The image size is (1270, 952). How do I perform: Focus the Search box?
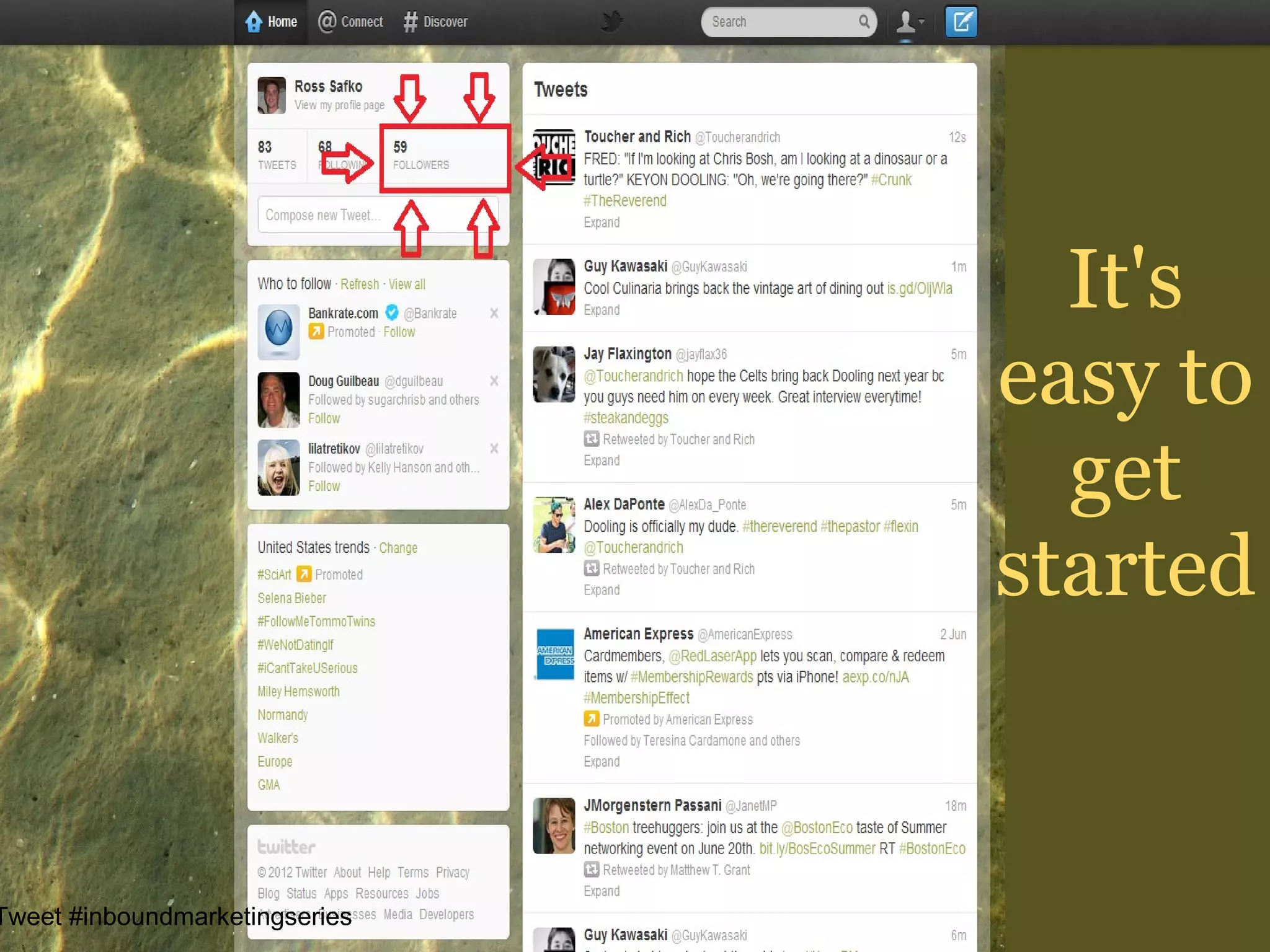coord(788,22)
